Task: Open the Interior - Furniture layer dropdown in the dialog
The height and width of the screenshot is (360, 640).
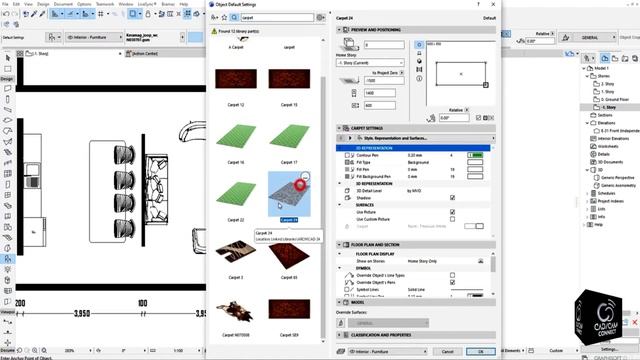Action: coord(388,351)
